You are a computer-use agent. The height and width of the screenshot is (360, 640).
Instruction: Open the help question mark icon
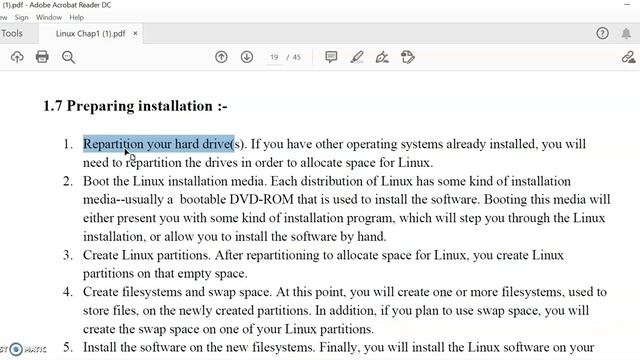point(602,33)
